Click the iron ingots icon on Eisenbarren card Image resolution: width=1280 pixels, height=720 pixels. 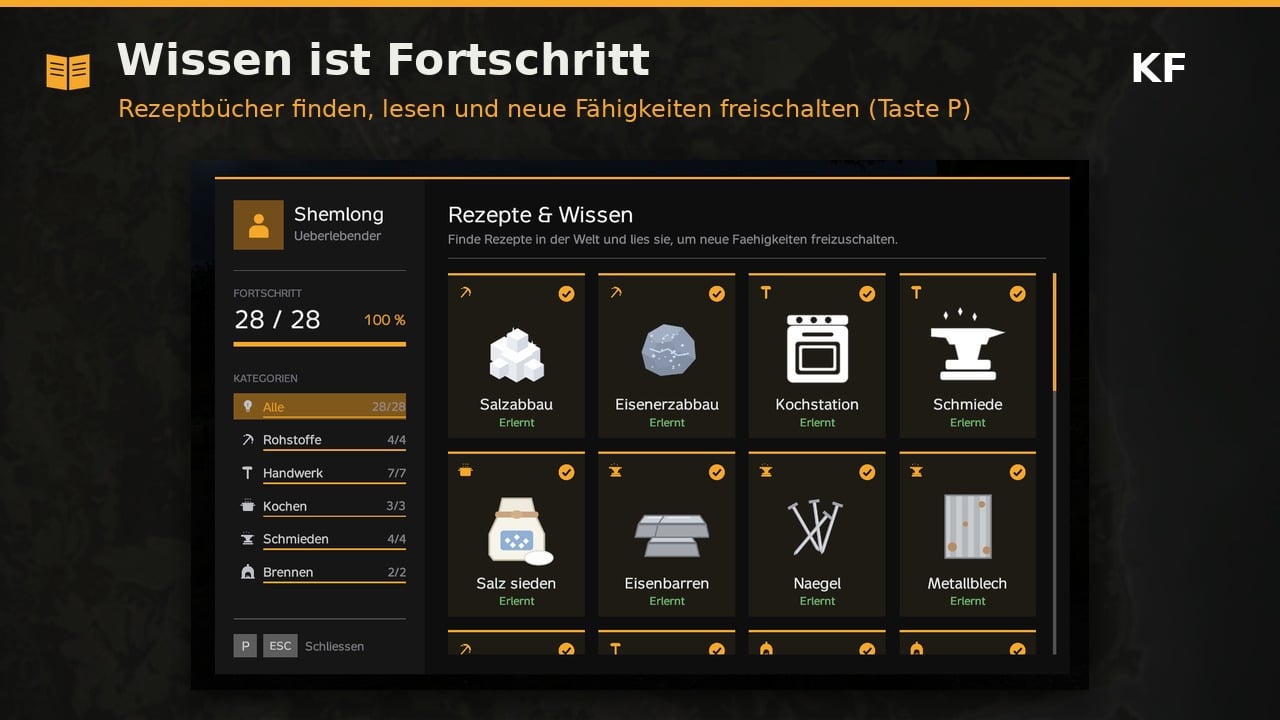[x=672, y=534]
